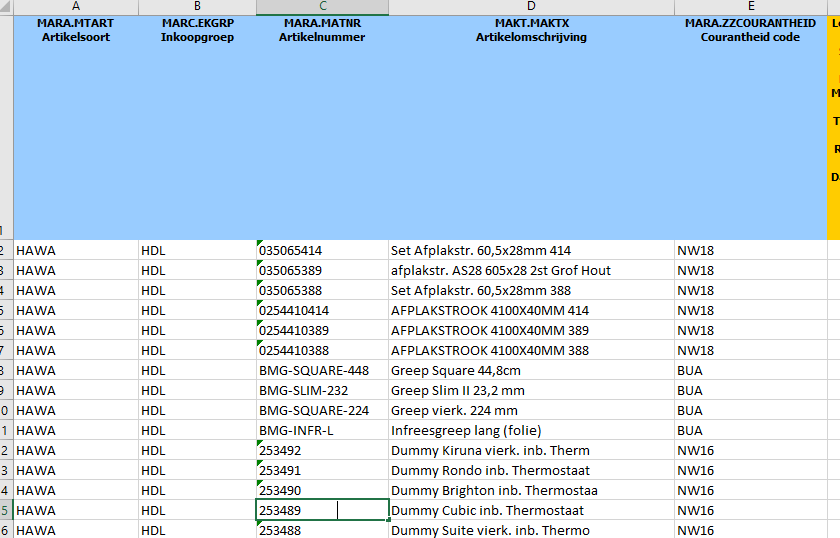Select the highlighted column C header
The width and height of the screenshot is (840, 538).
click(x=322, y=7)
